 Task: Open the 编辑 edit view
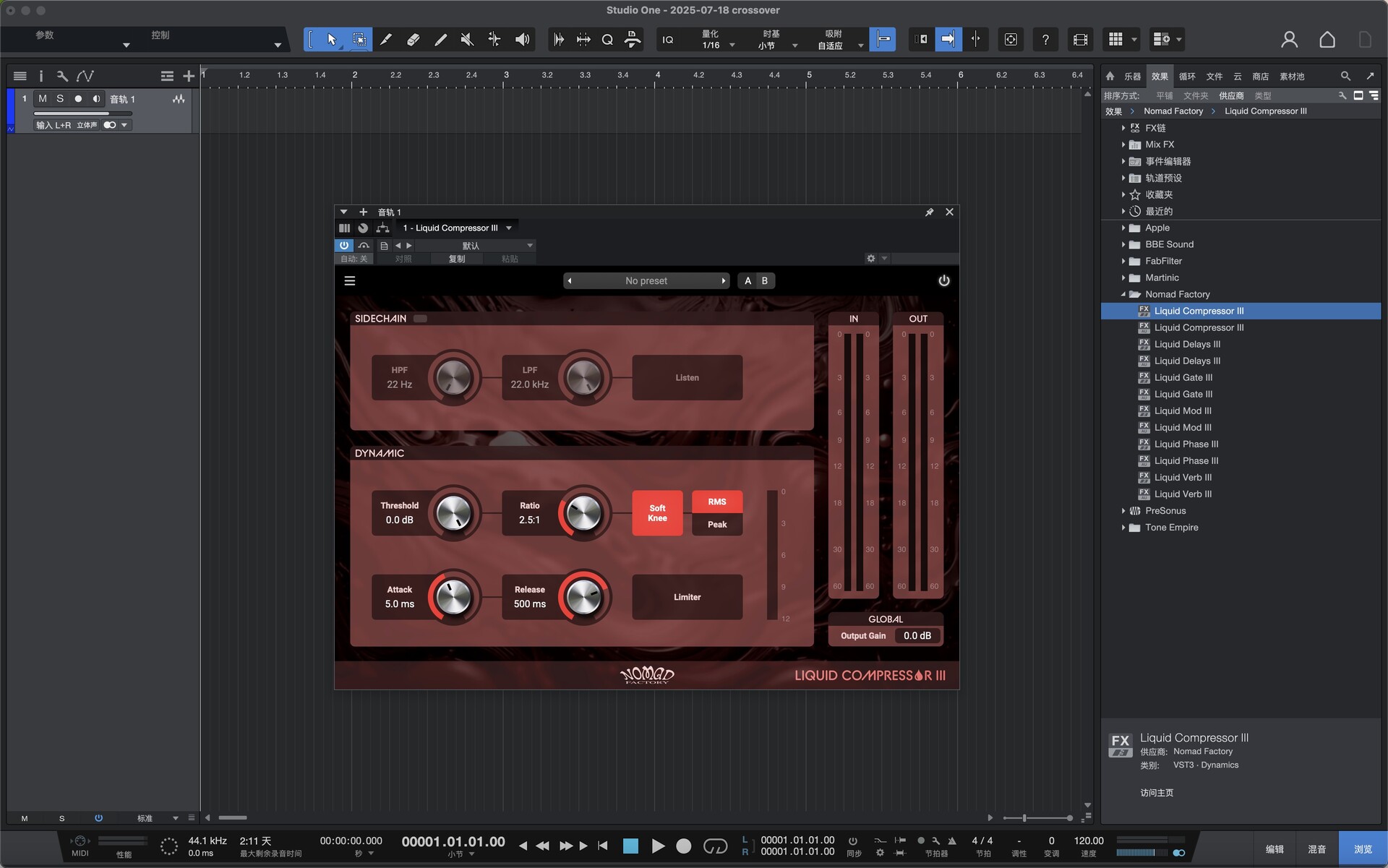(x=1275, y=849)
